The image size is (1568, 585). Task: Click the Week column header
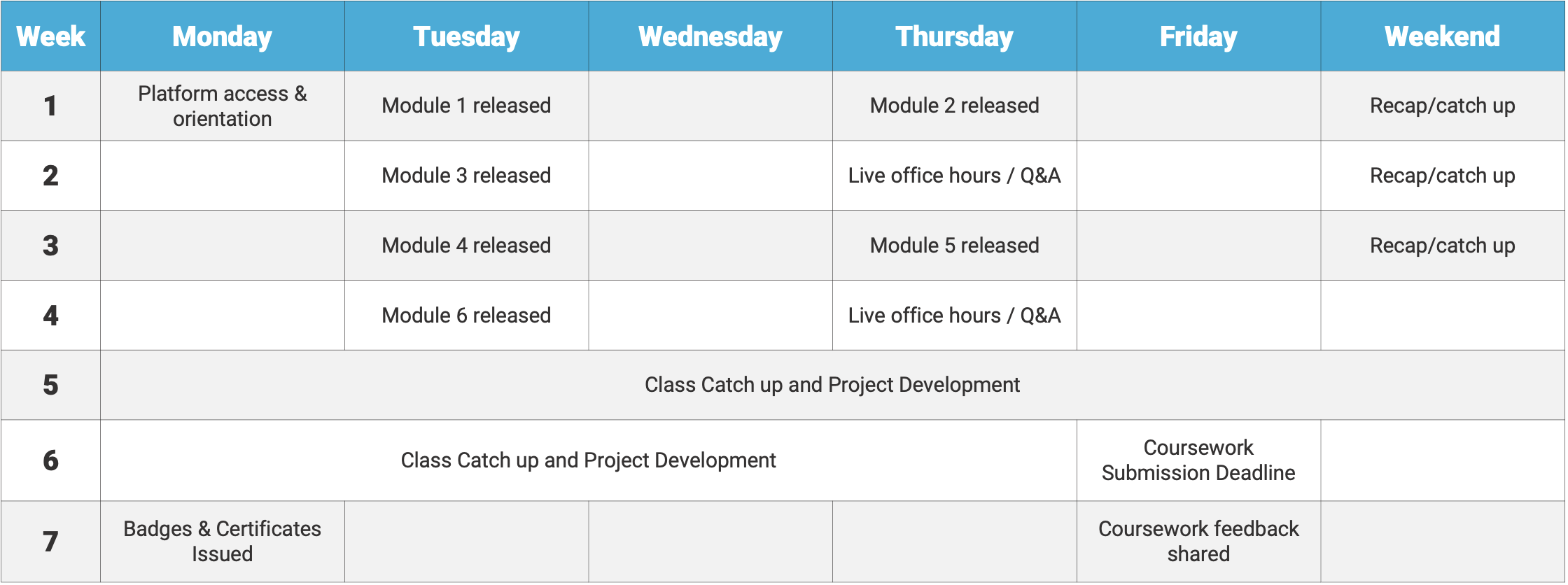[50, 36]
